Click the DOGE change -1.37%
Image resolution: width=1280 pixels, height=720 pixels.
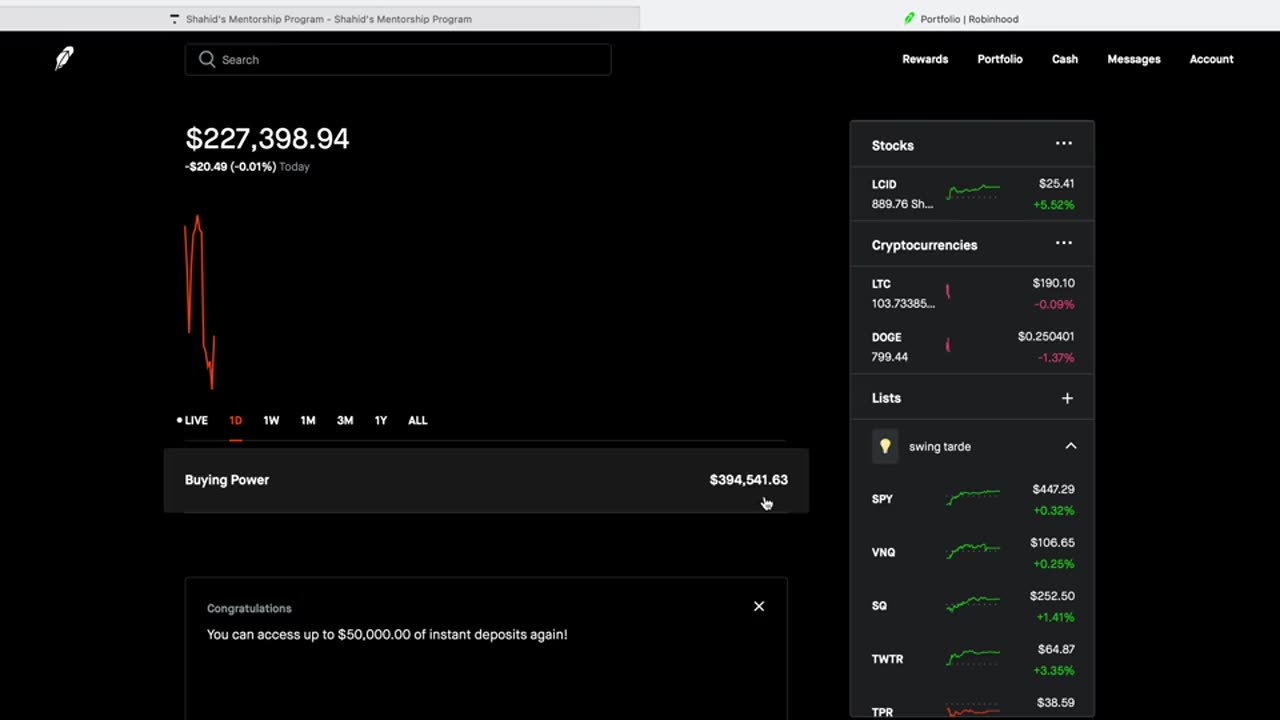coord(1055,357)
